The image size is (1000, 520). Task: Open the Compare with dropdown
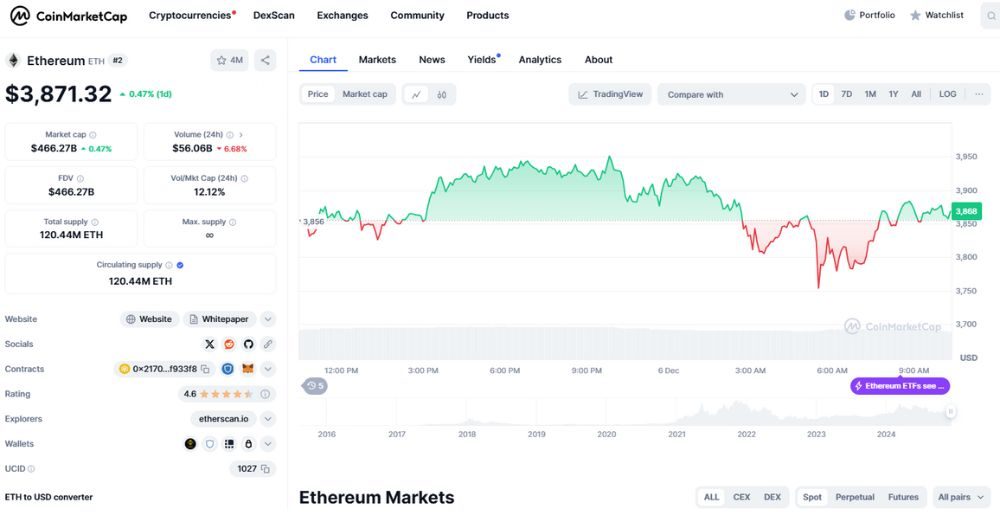coord(731,94)
